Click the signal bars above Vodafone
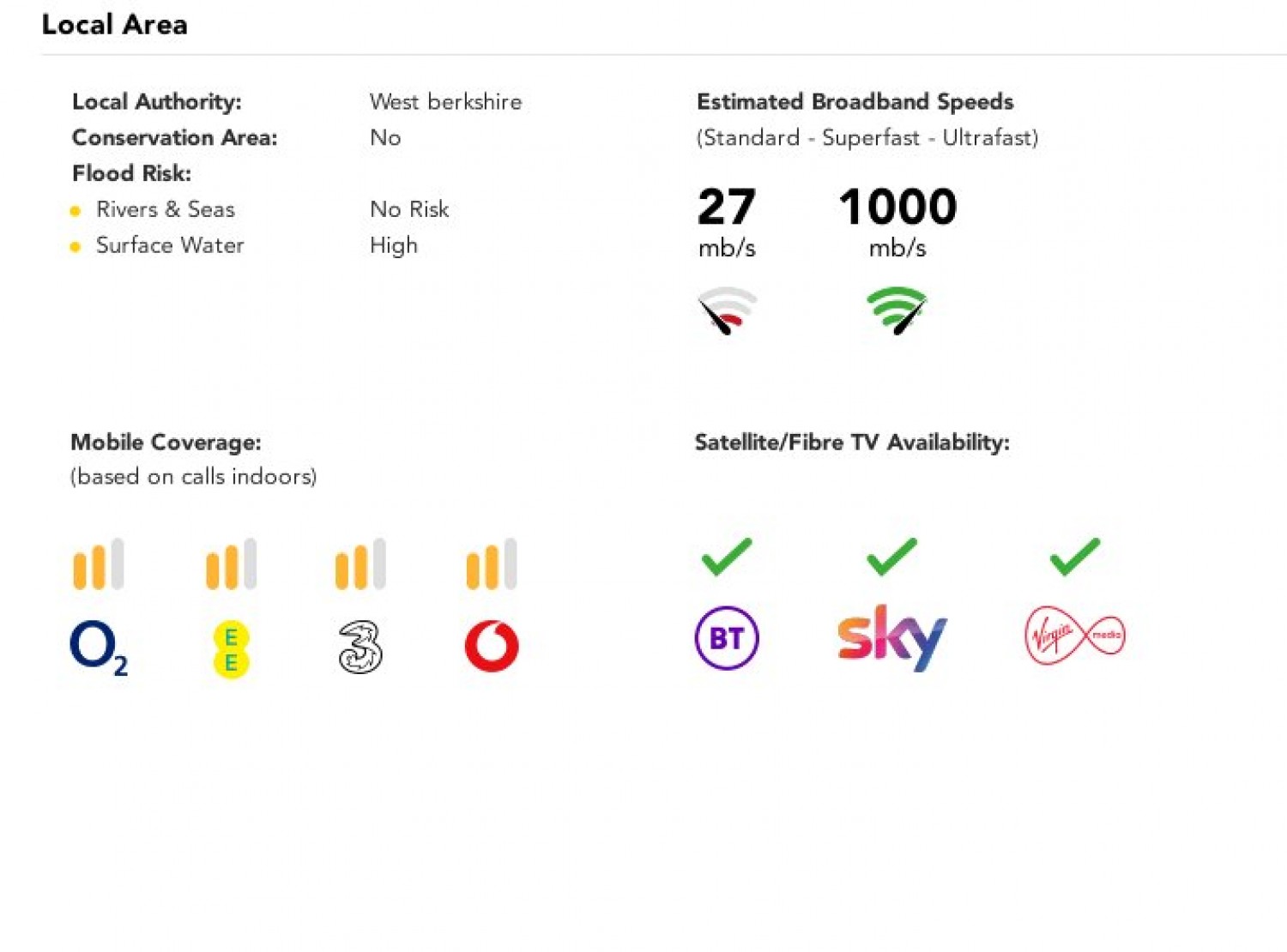The width and height of the screenshot is (1287, 952). 492,563
